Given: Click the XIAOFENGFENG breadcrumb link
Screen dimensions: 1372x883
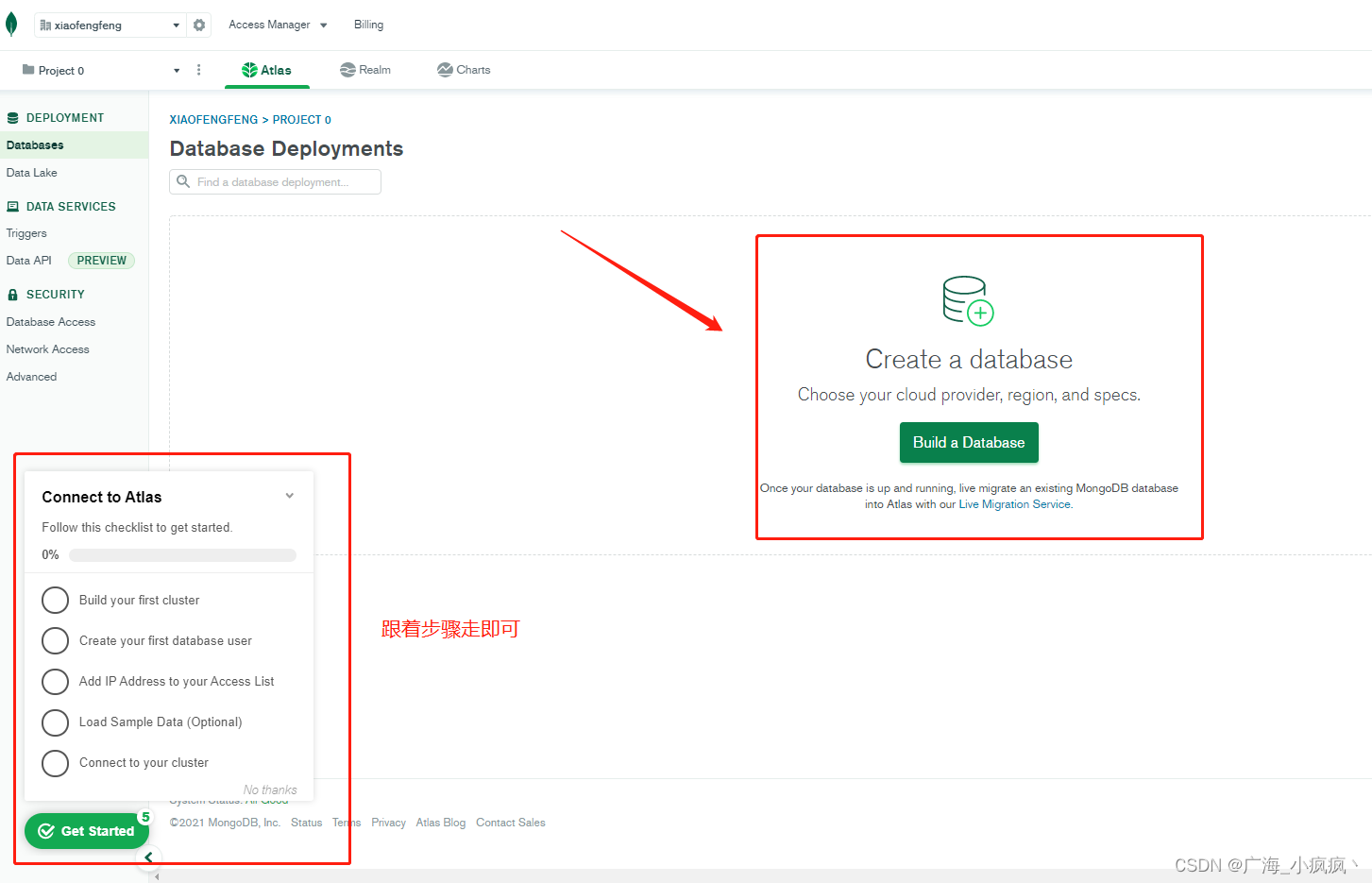Looking at the screenshot, I should tap(213, 120).
